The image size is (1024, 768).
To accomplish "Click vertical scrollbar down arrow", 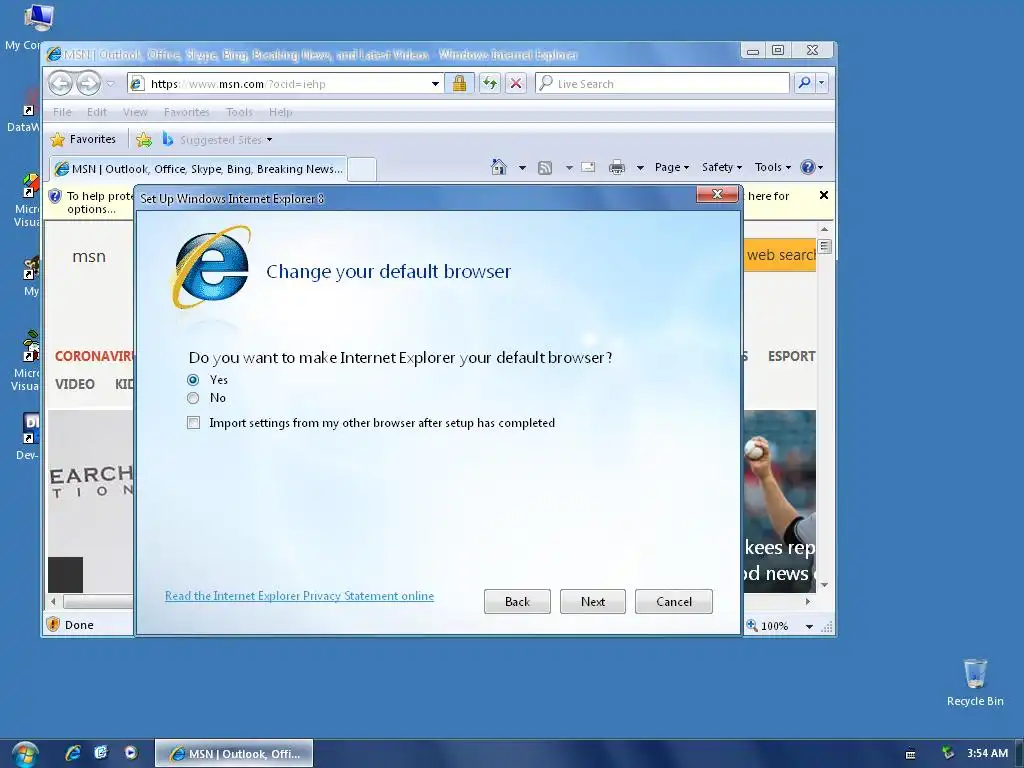I will tap(824, 584).
